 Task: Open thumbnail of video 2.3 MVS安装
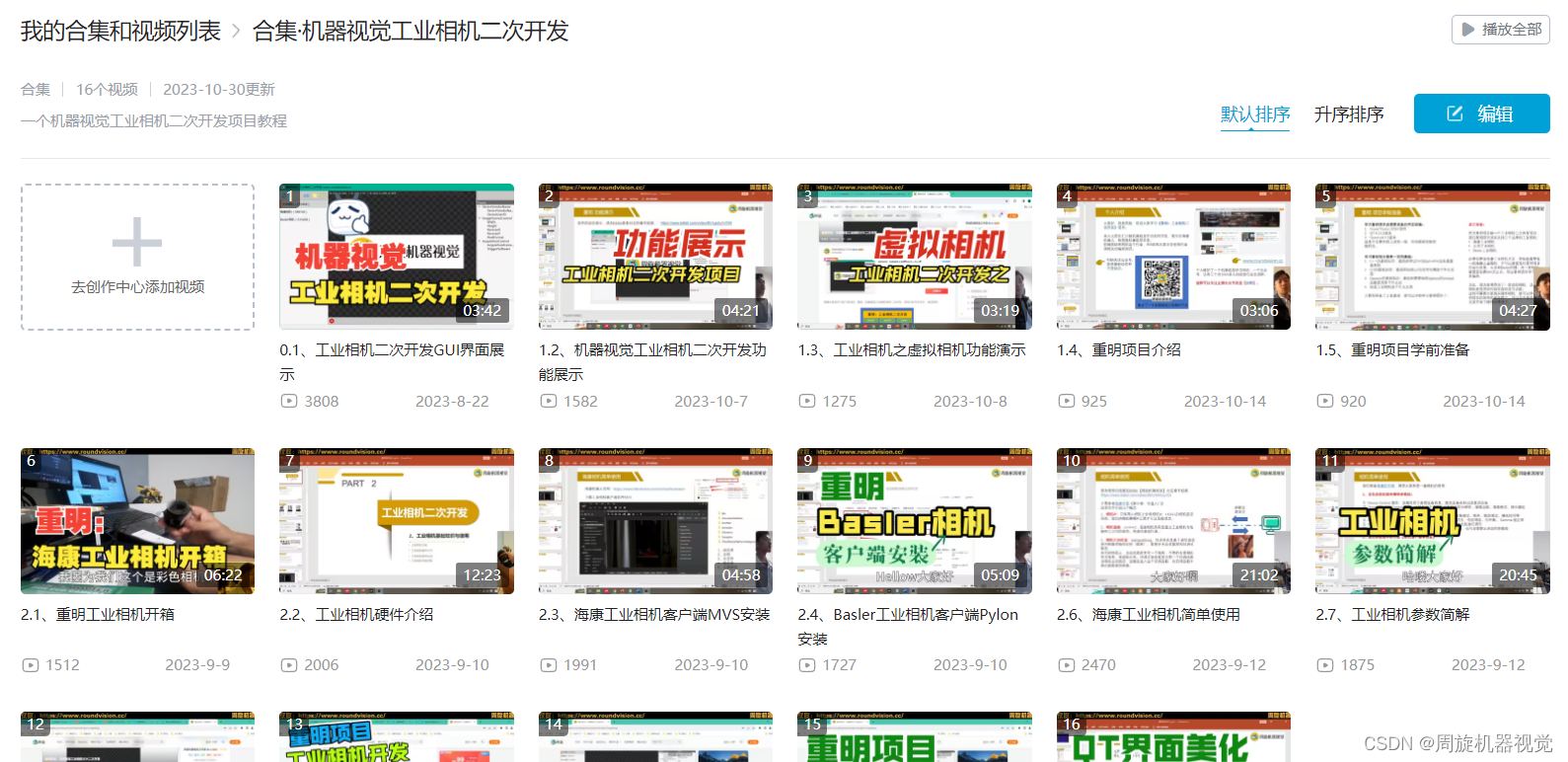point(655,521)
